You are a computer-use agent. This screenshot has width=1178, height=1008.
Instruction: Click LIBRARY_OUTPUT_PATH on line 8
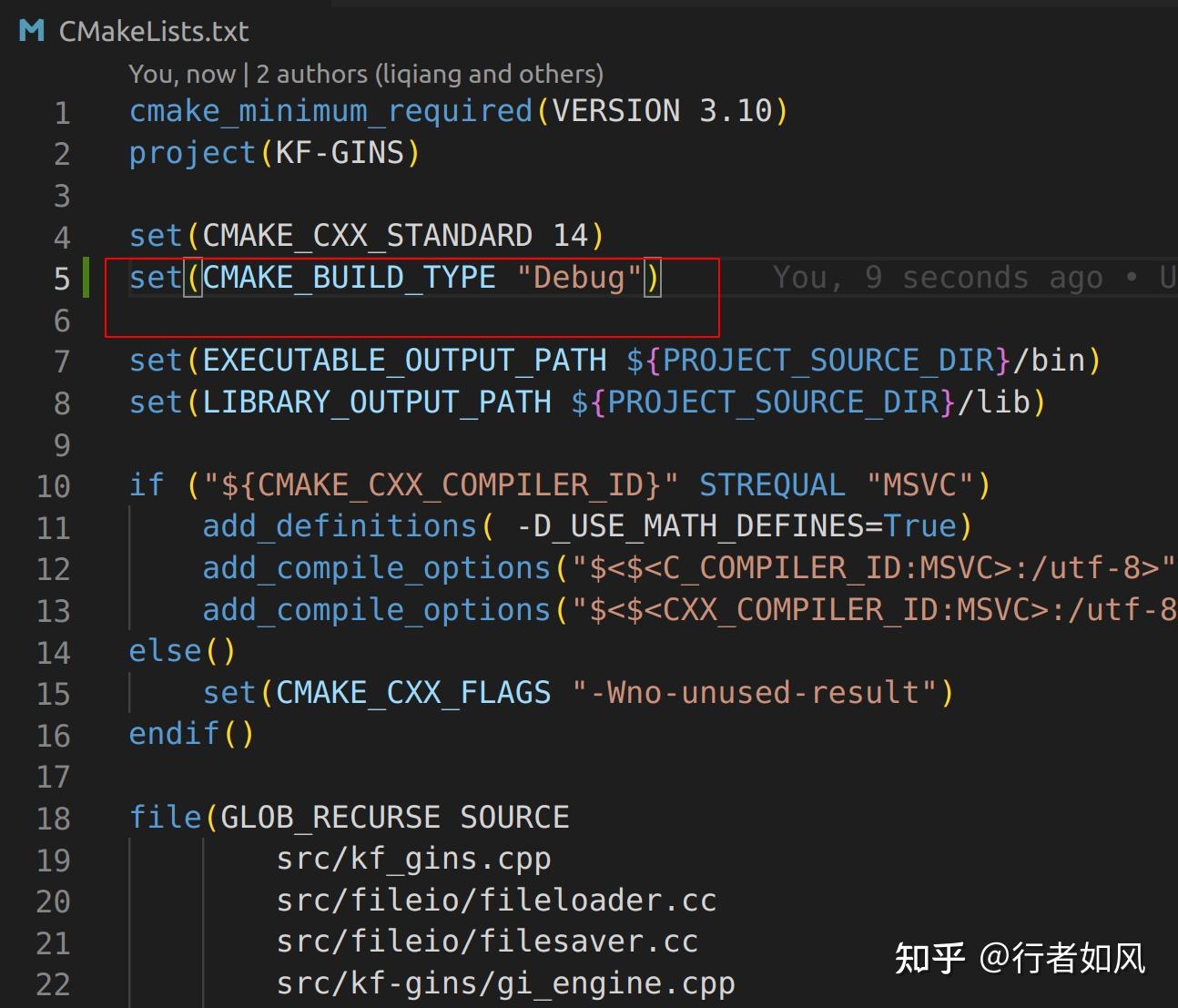[x=377, y=402]
